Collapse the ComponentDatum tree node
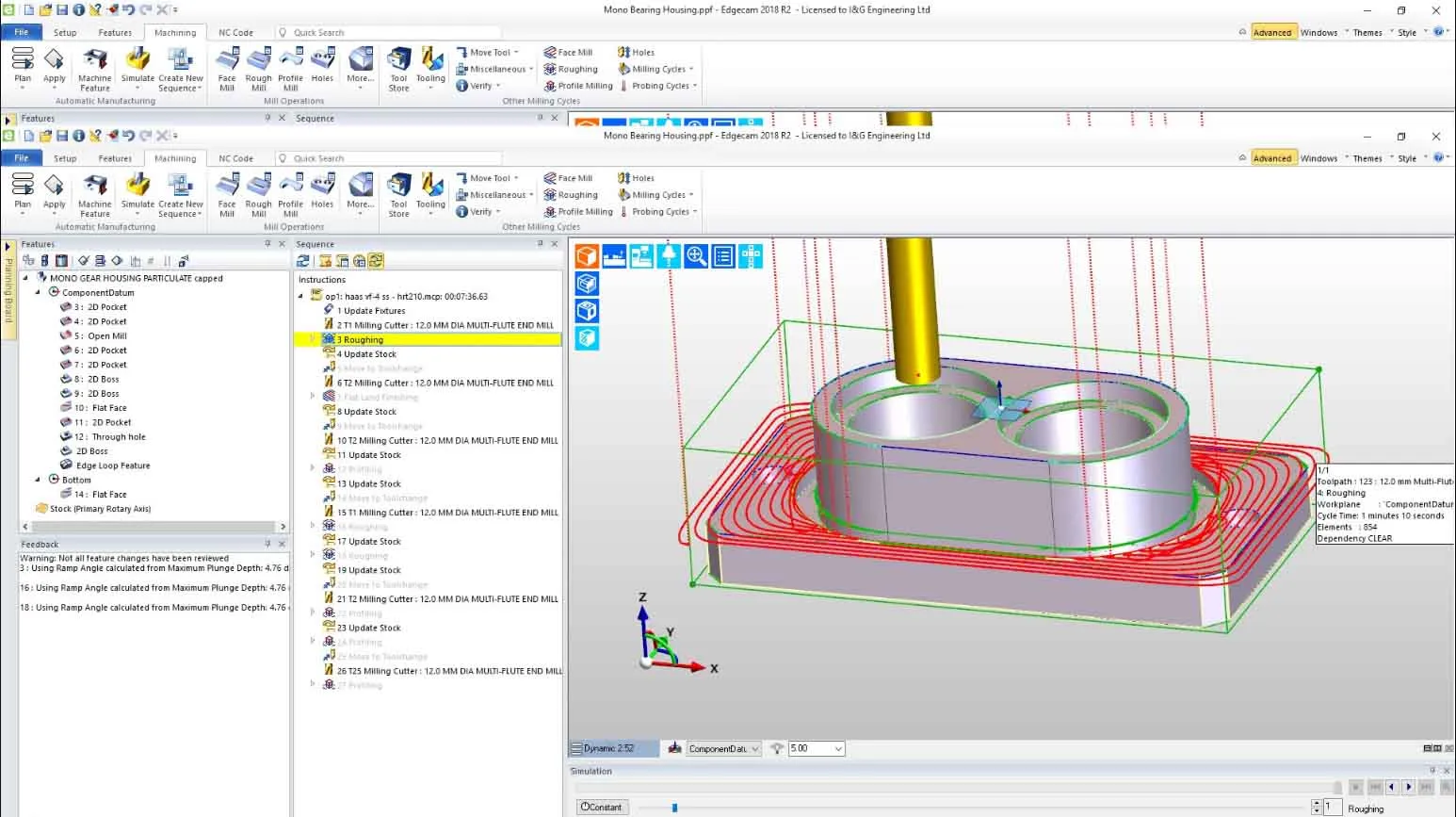Viewport: 1456px width, 817px height. tap(39, 292)
